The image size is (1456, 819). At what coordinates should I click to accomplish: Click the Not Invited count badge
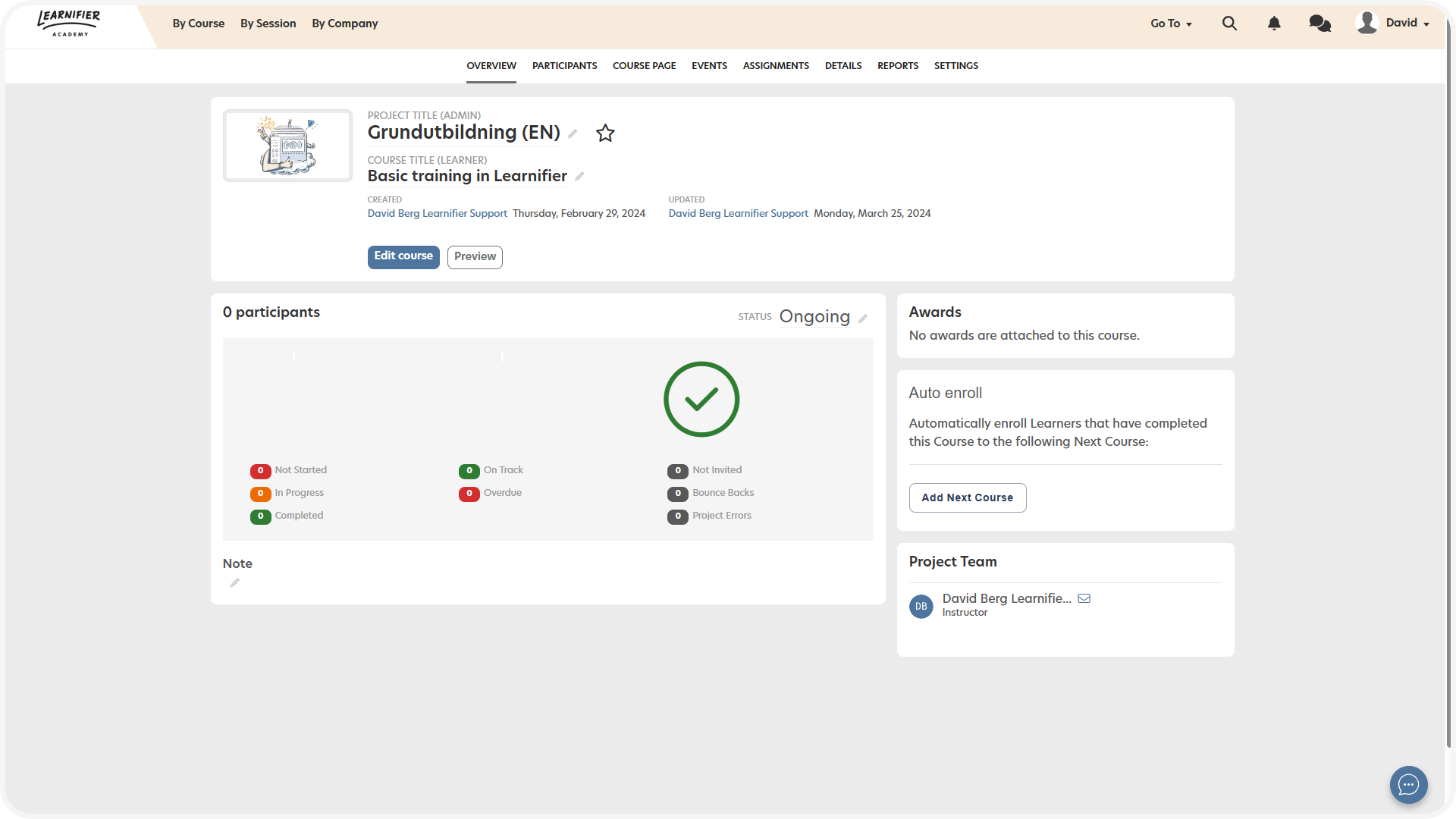(678, 471)
